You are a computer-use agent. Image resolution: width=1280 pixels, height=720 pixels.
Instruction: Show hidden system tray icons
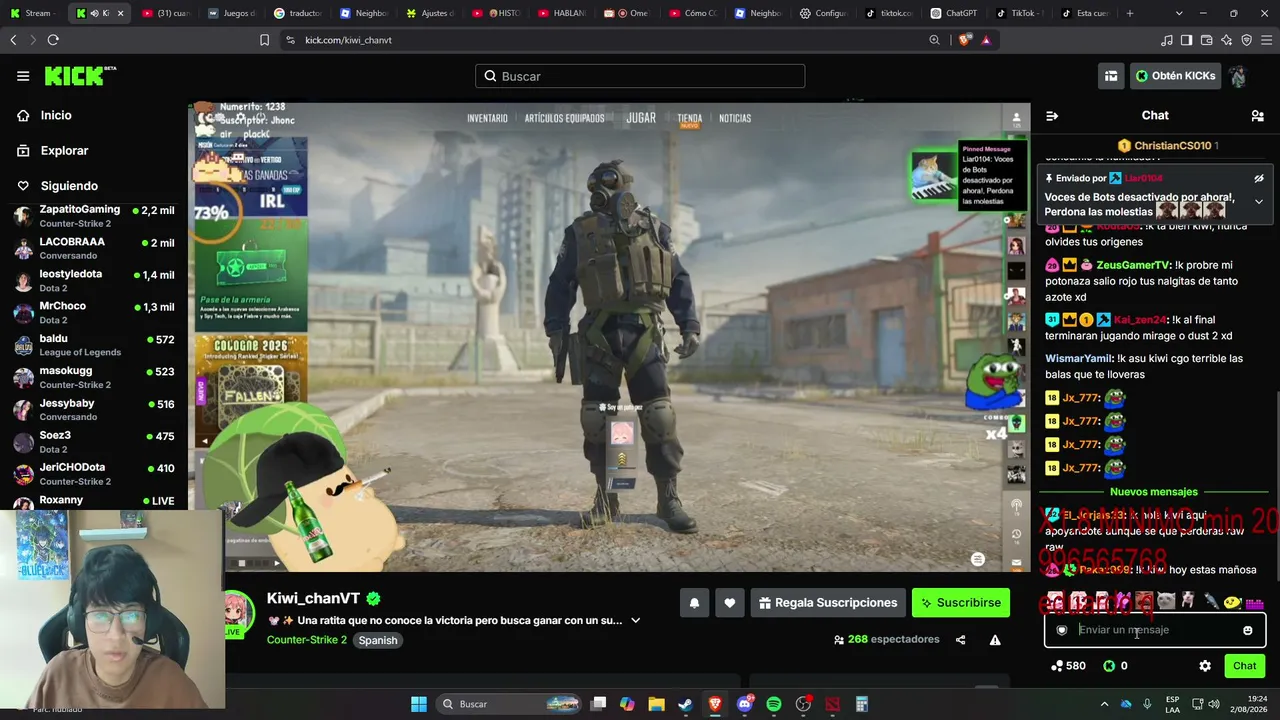1104,704
